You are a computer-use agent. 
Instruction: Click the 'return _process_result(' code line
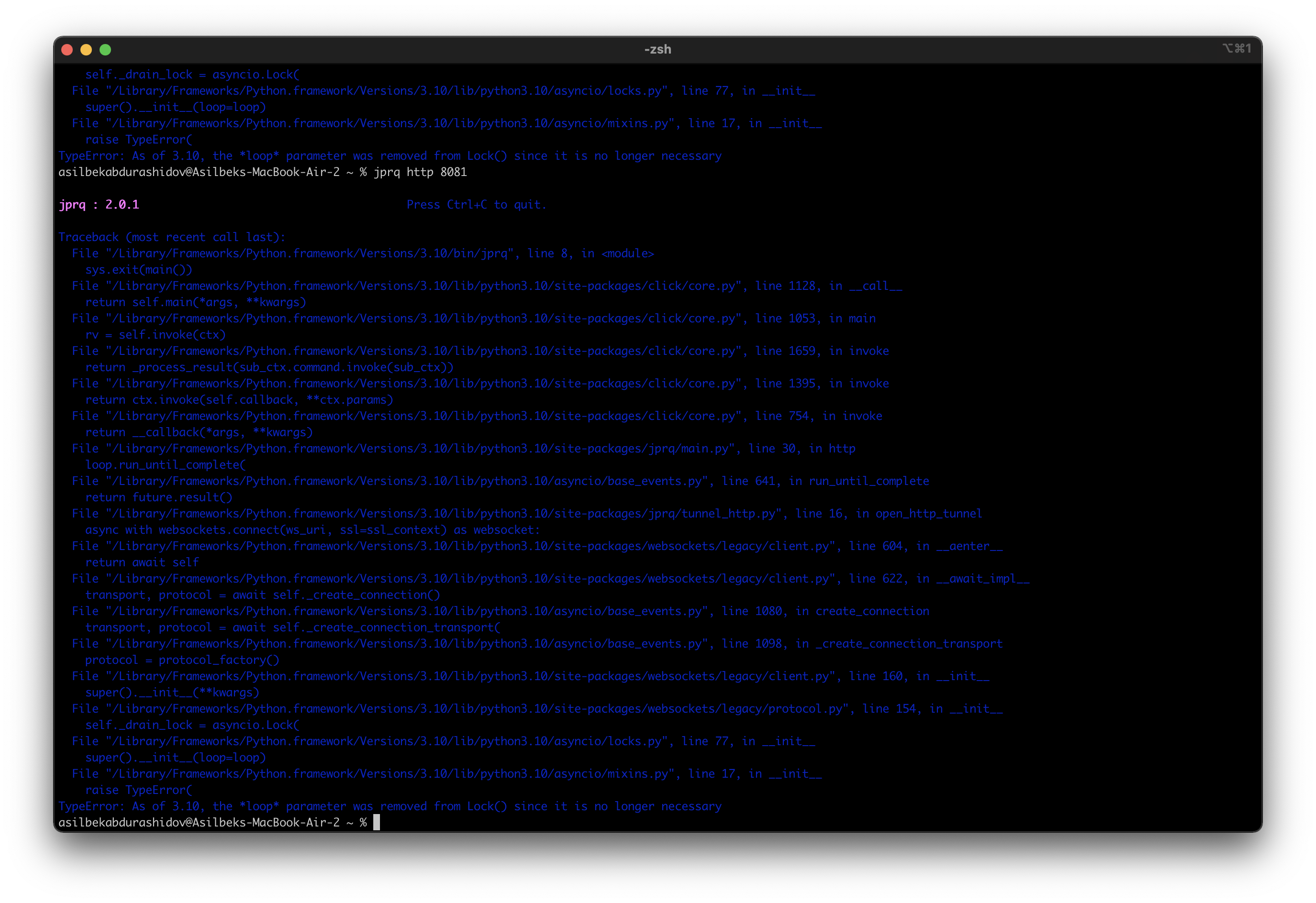click(269, 367)
